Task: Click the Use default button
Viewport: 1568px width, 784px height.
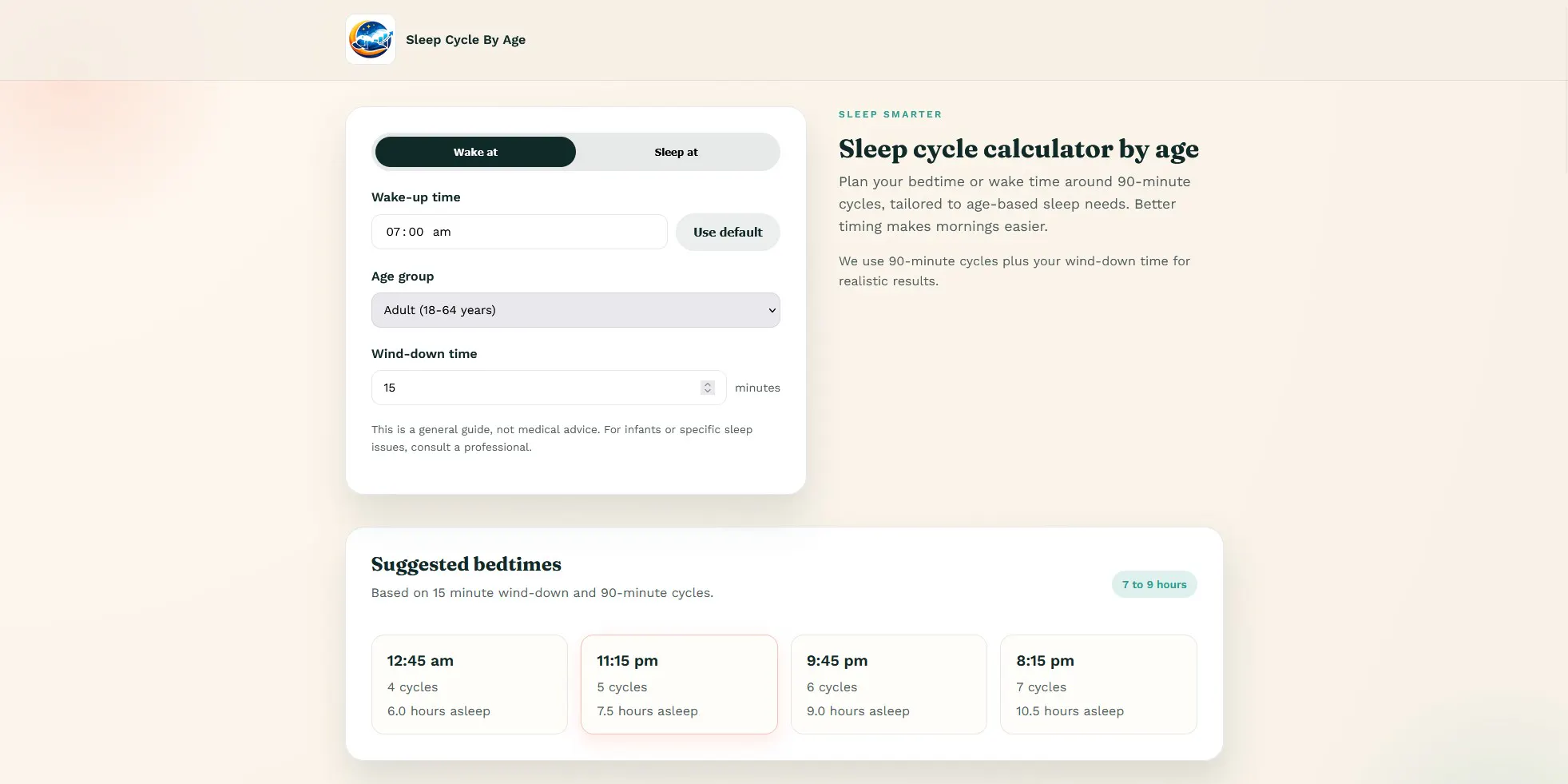Action: pos(728,232)
